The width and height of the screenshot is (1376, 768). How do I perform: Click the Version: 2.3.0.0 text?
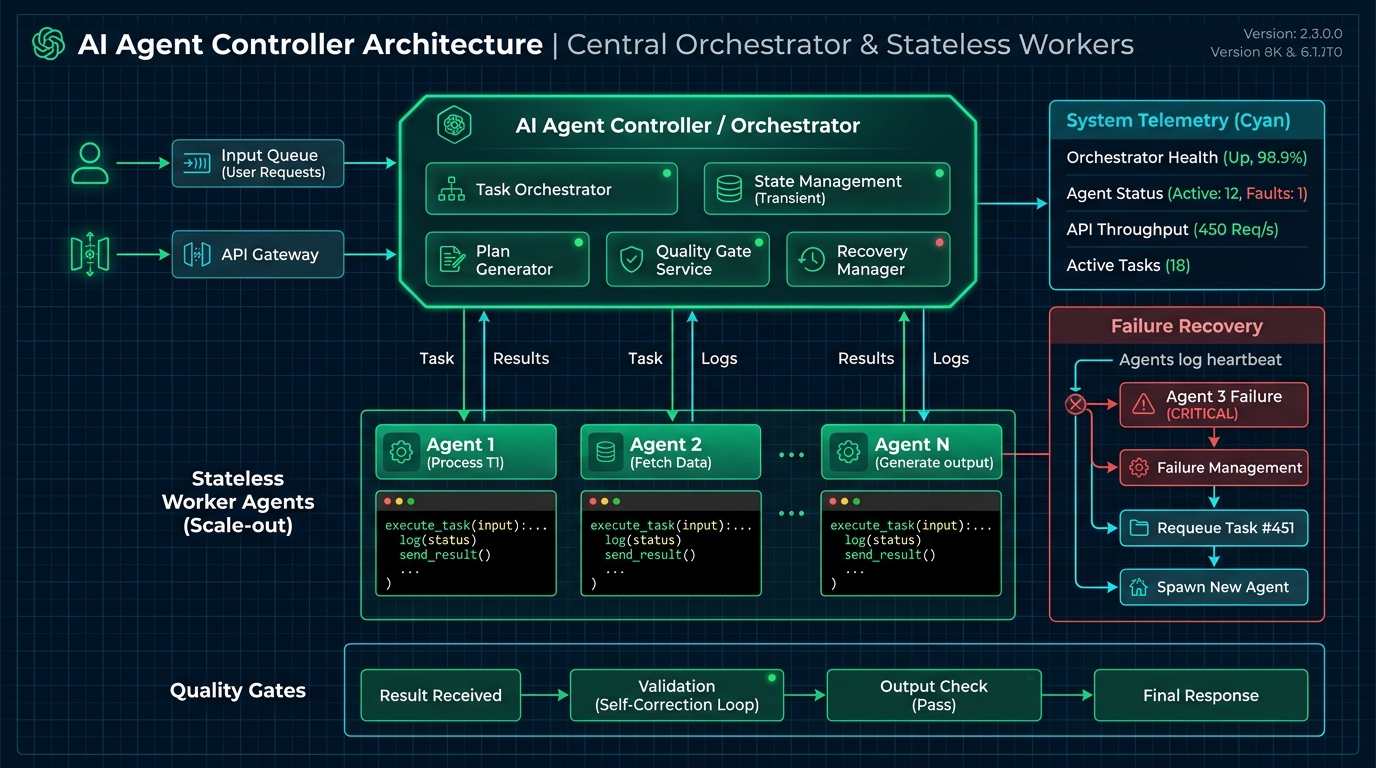1292,34
